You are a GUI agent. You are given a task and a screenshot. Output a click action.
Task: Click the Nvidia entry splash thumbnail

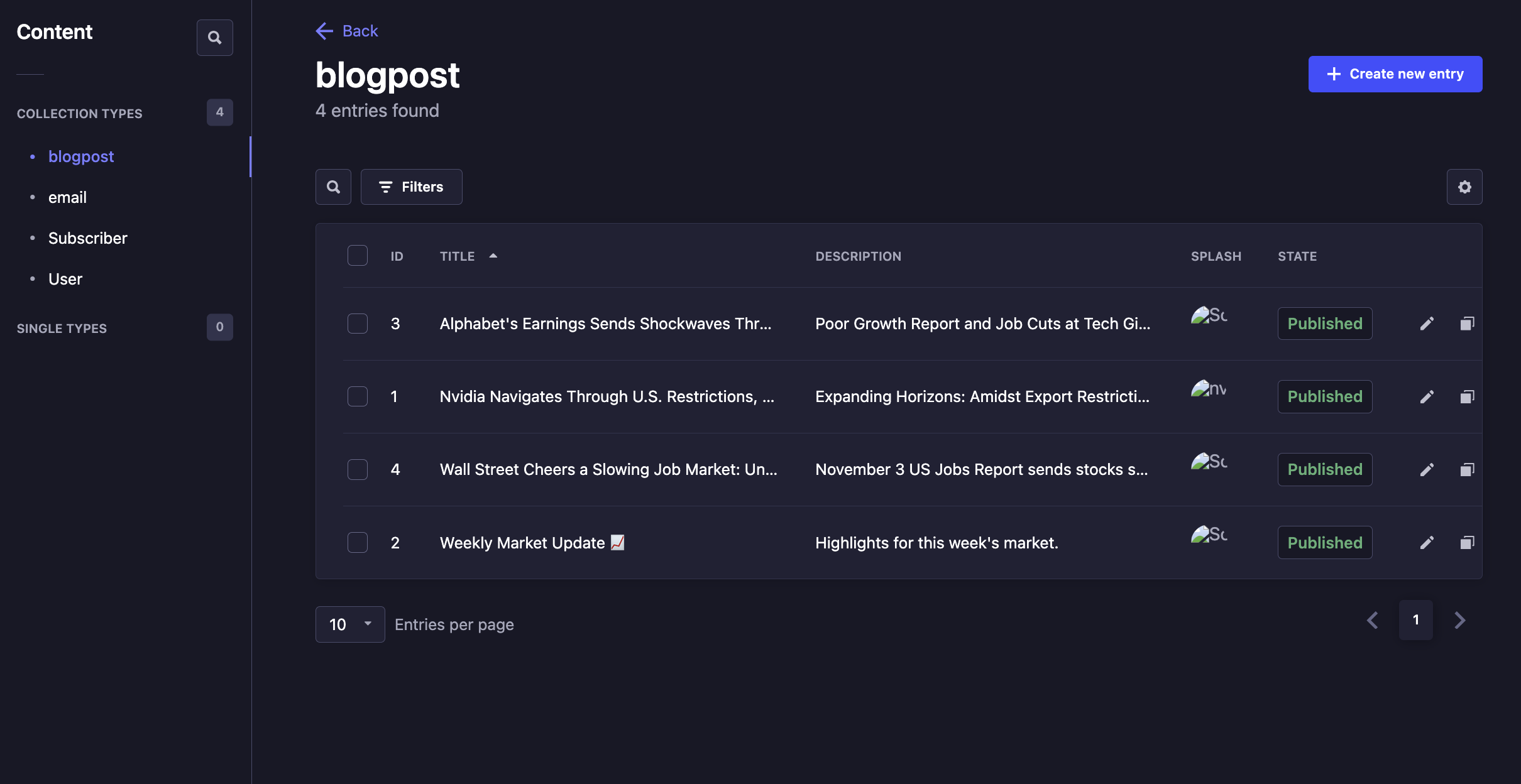click(x=1208, y=389)
